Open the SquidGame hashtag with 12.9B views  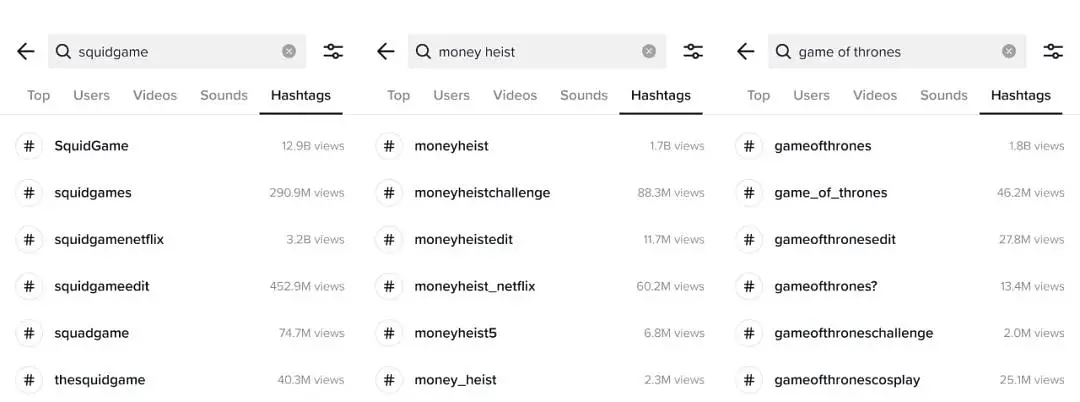point(180,146)
